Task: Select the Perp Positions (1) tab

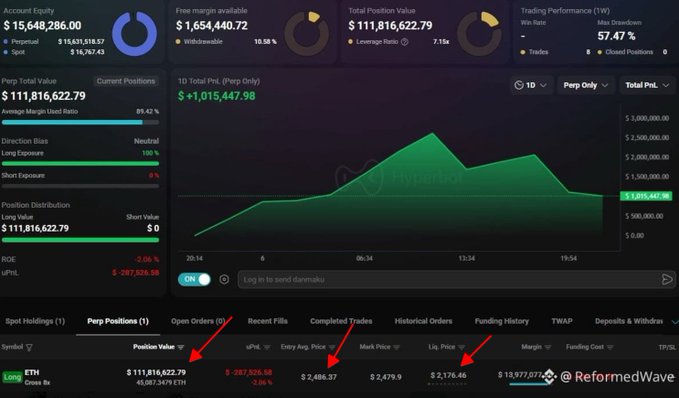Action: point(118,321)
